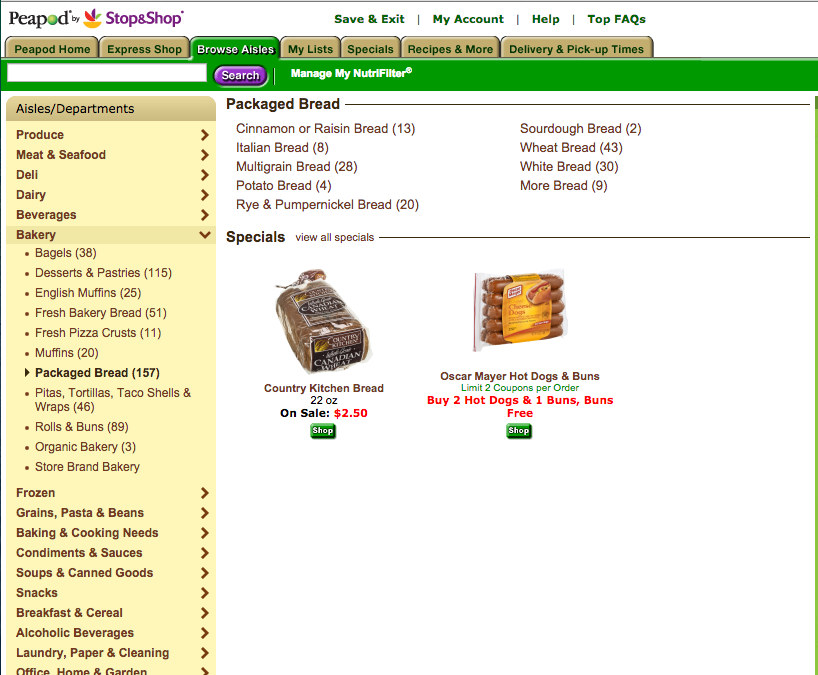Focus the product search field
This screenshot has height=675, width=818.
(x=107, y=73)
